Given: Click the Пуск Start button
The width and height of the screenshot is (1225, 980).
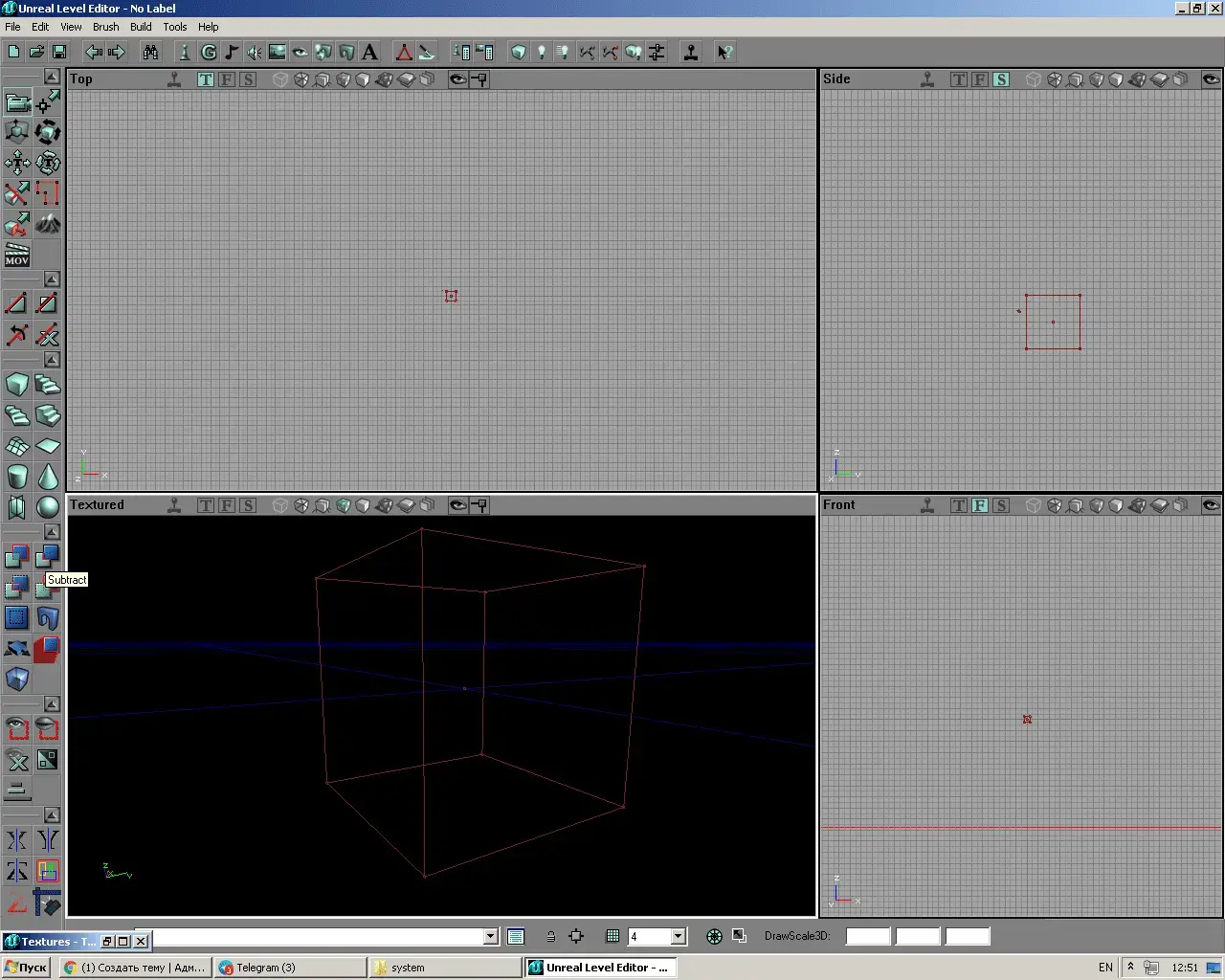Looking at the screenshot, I should click(26, 968).
